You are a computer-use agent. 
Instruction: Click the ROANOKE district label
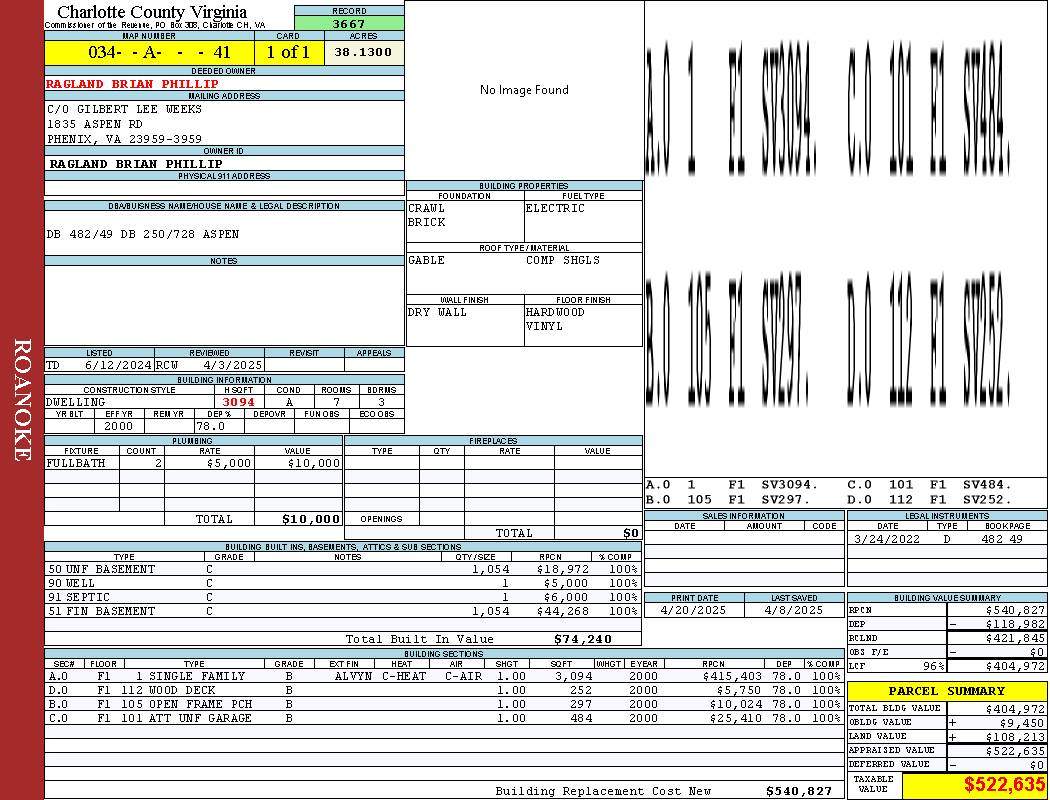click(x=22, y=400)
